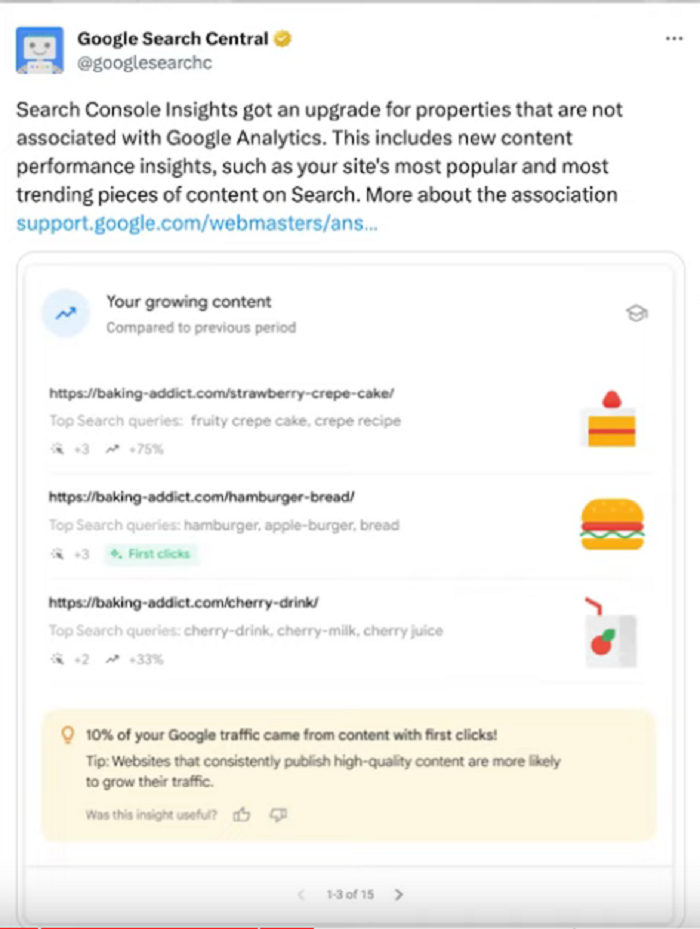
Task: Click the thumbs up feedback icon
Action: (x=241, y=815)
